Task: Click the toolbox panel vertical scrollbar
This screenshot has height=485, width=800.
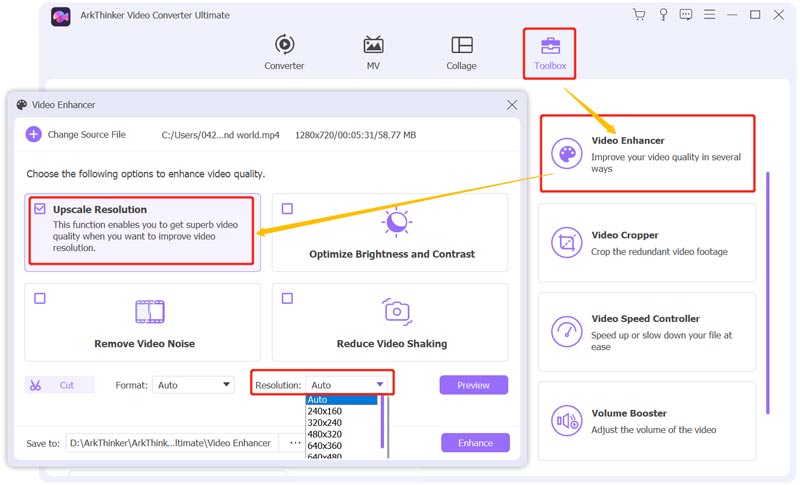Action: [767, 293]
